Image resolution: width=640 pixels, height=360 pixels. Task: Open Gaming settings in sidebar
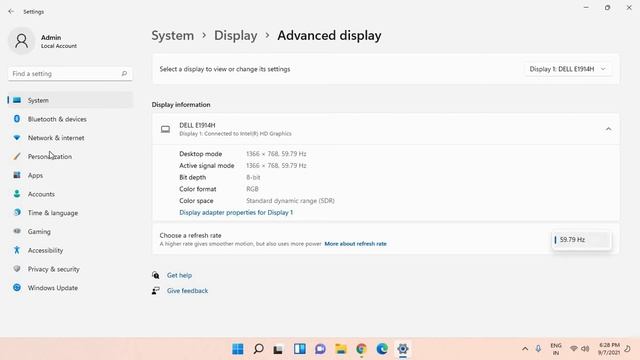pyautogui.click(x=70, y=231)
